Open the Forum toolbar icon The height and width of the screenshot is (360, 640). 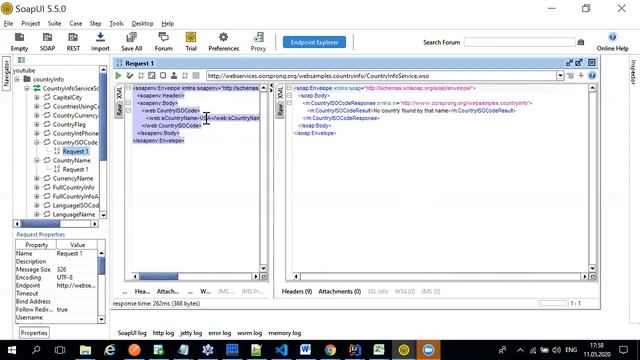[163, 42]
